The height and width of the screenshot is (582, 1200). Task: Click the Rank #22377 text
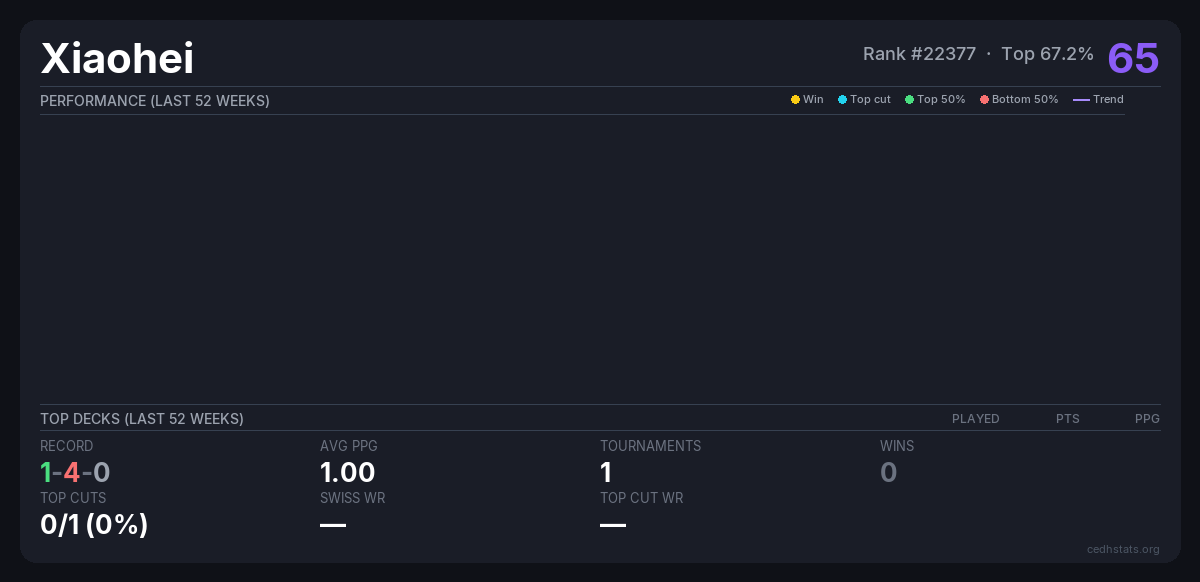click(919, 54)
